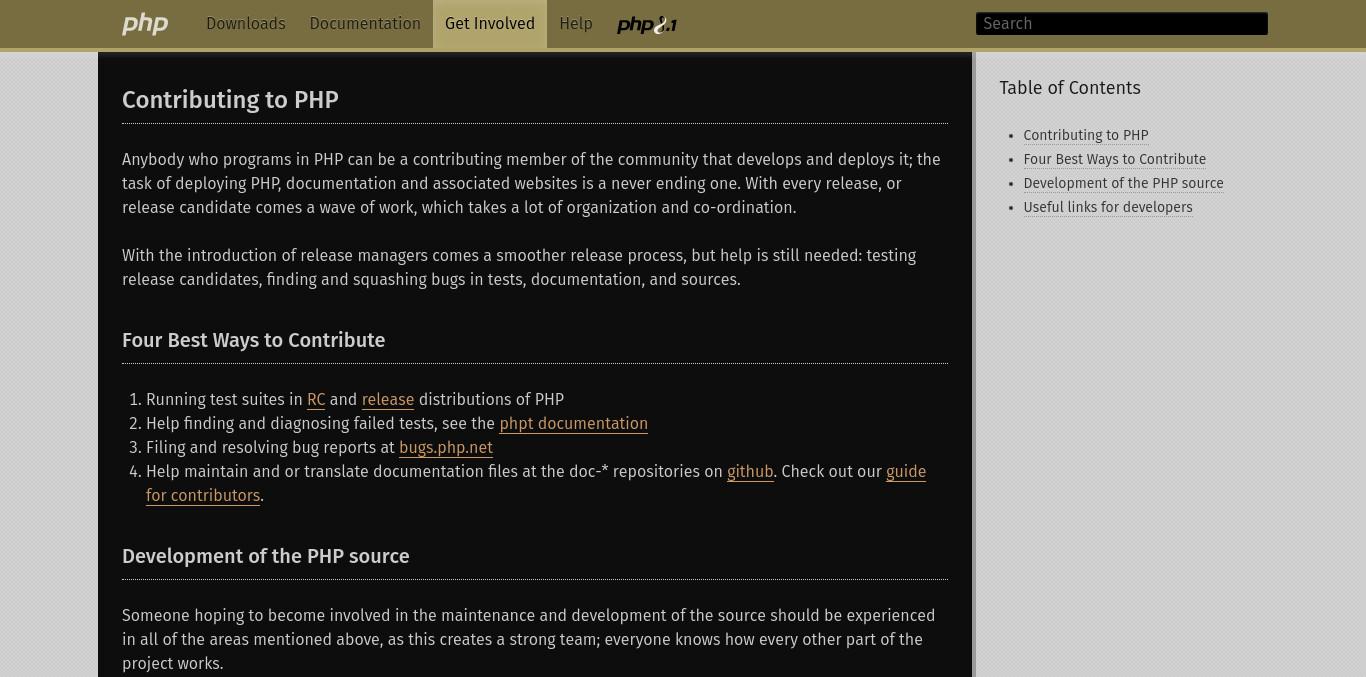Click paragraph starting 'Anybody who programs in PHP'
Viewport: 1366px width, 677px height.
coord(535,184)
